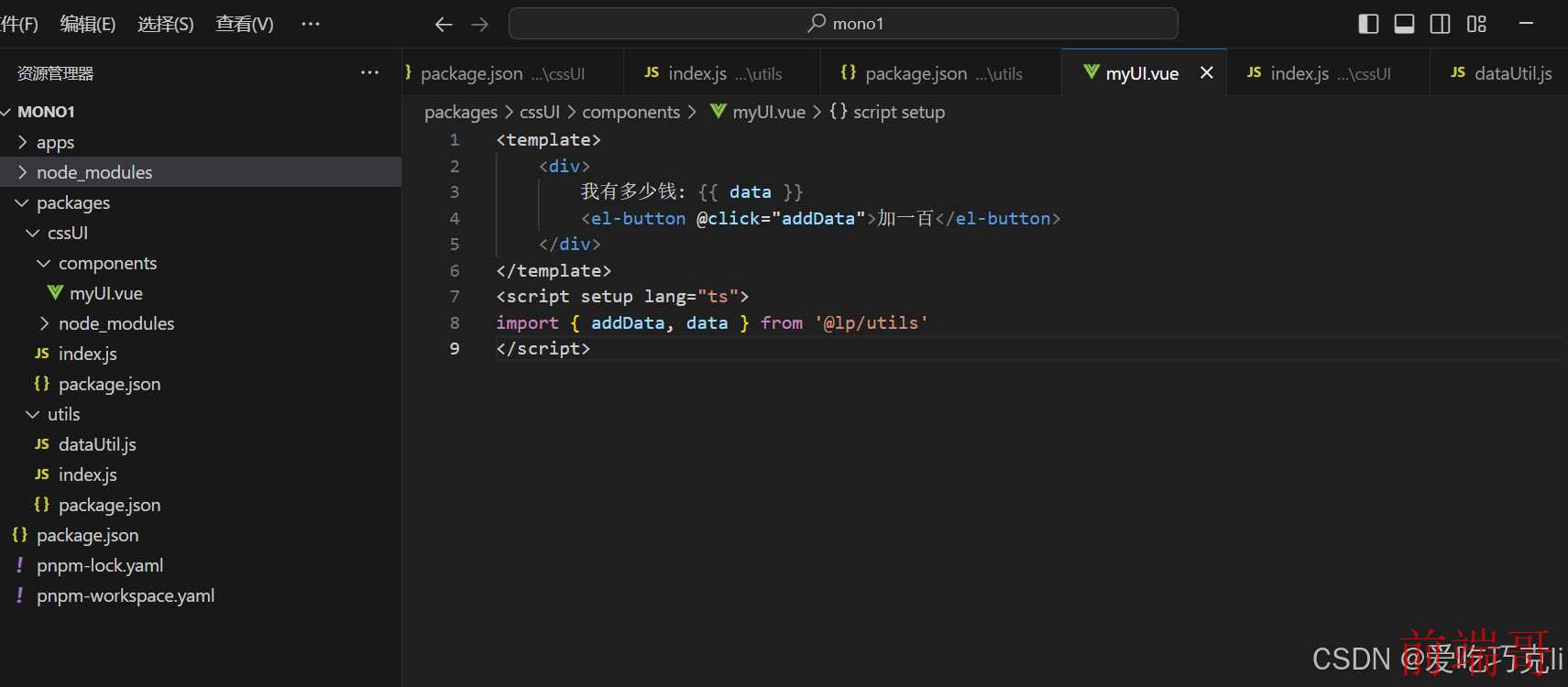Click line number 8 in gutter

[455, 323]
